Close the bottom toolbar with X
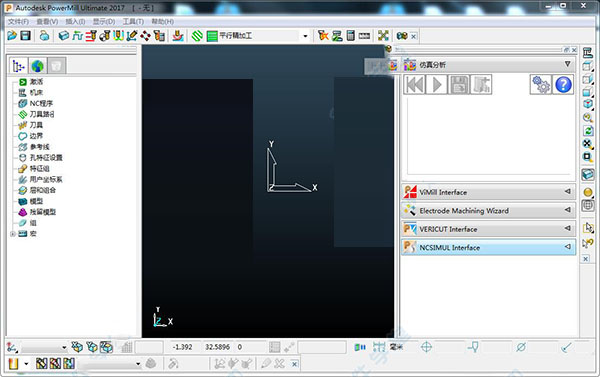600x377 pixels. coord(294,364)
